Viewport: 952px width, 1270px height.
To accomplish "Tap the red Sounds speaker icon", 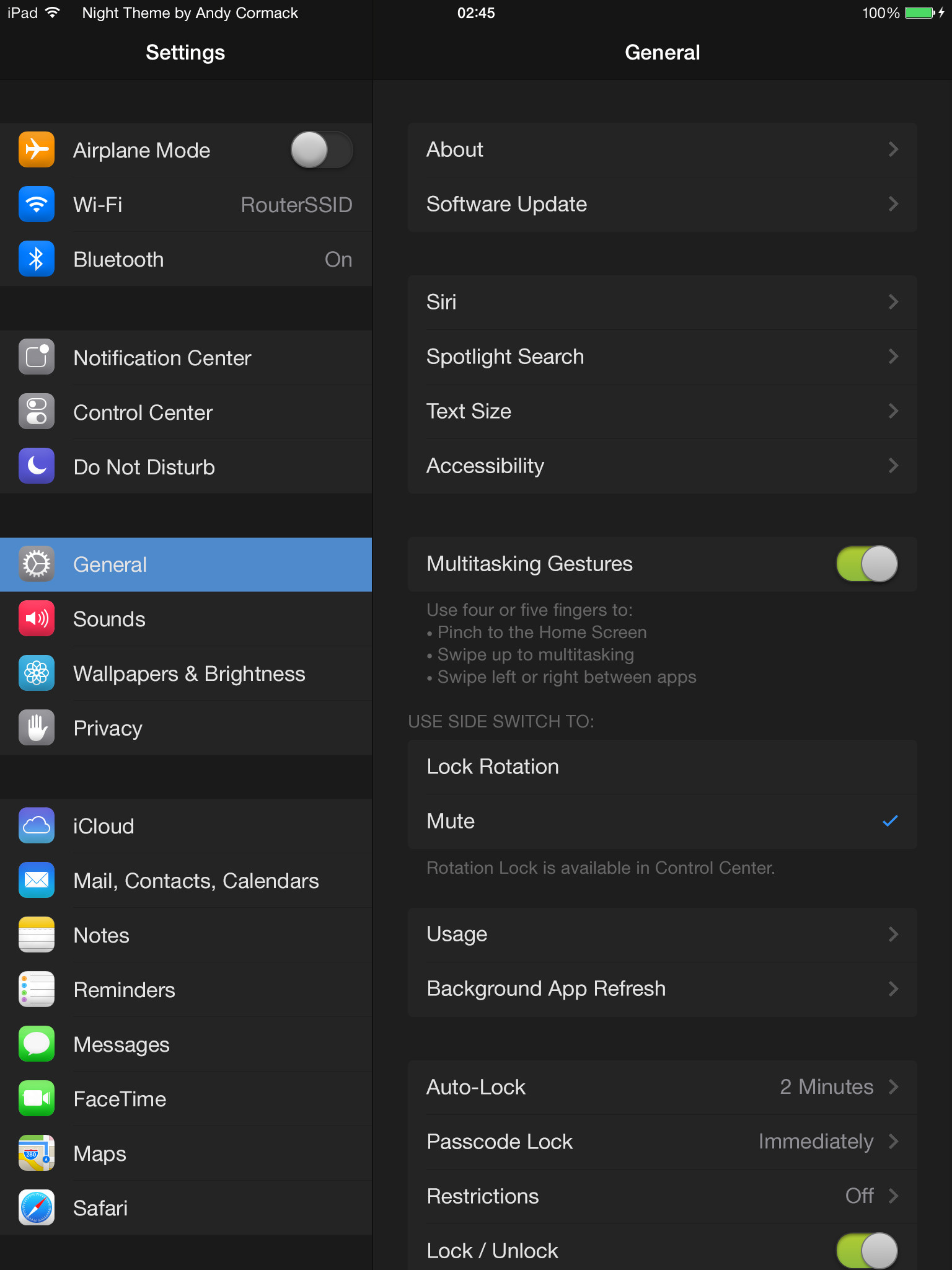I will pos(37,619).
